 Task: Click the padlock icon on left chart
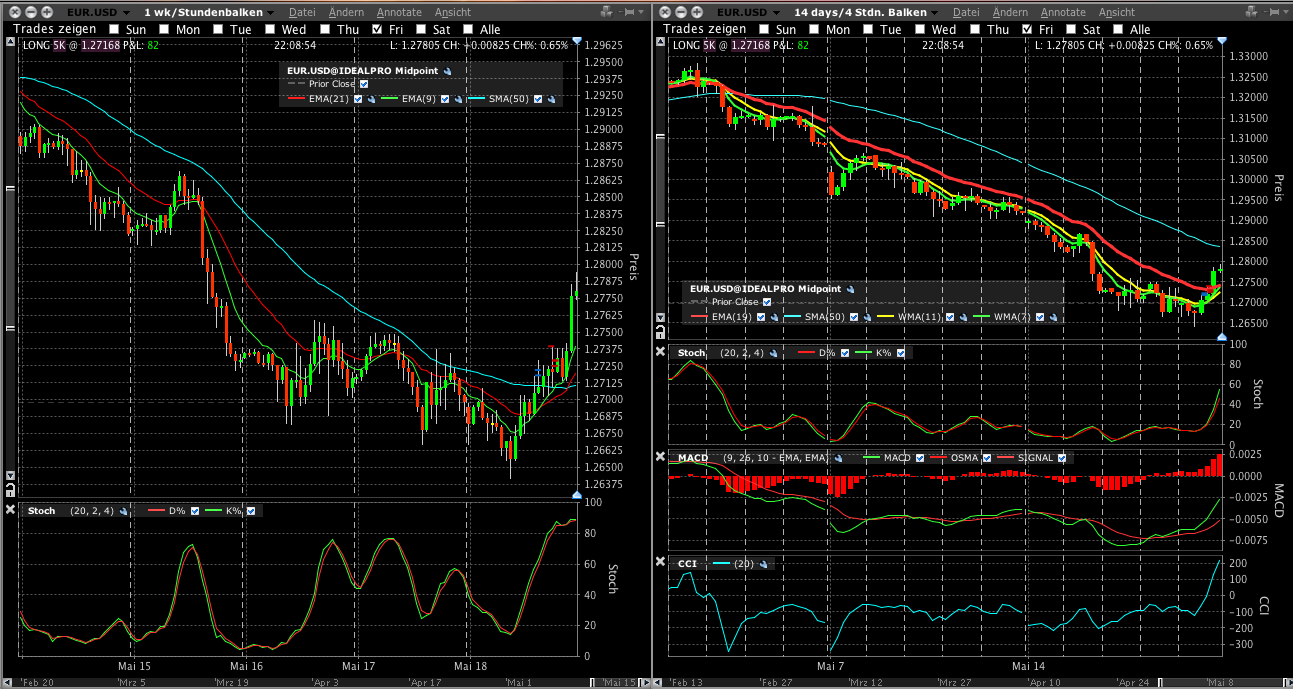coord(10,490)
